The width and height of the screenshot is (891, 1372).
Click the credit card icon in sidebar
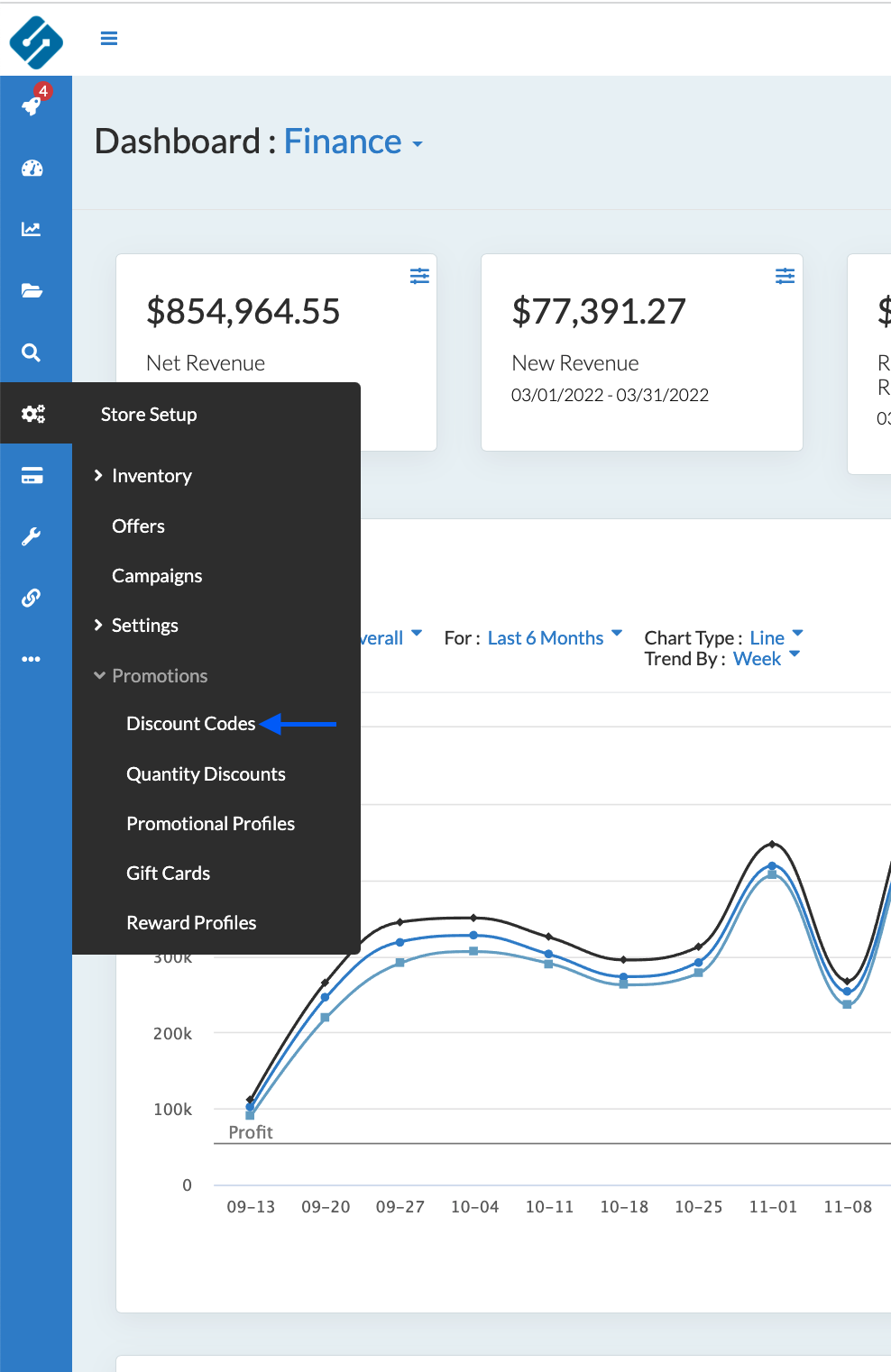(x=32, y=476)
